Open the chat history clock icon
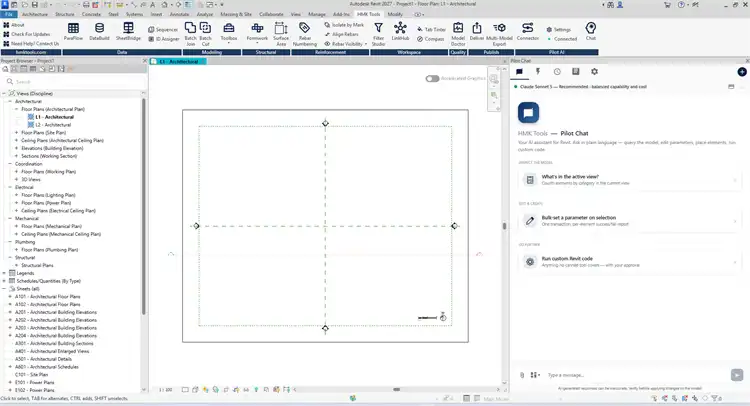This screenshot has width=750, height=406. [x=557, y=72]
